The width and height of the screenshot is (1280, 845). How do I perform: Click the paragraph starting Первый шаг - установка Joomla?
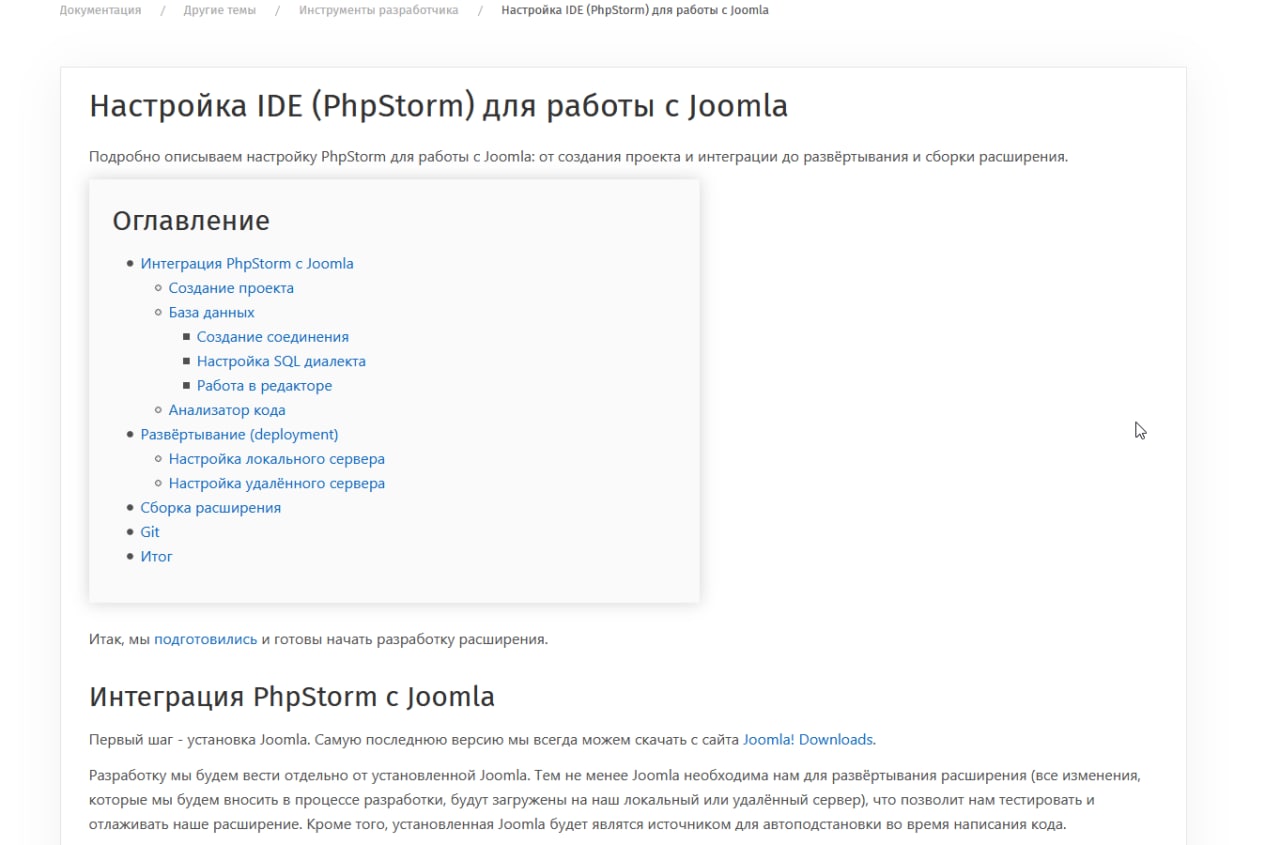[483, 740]
